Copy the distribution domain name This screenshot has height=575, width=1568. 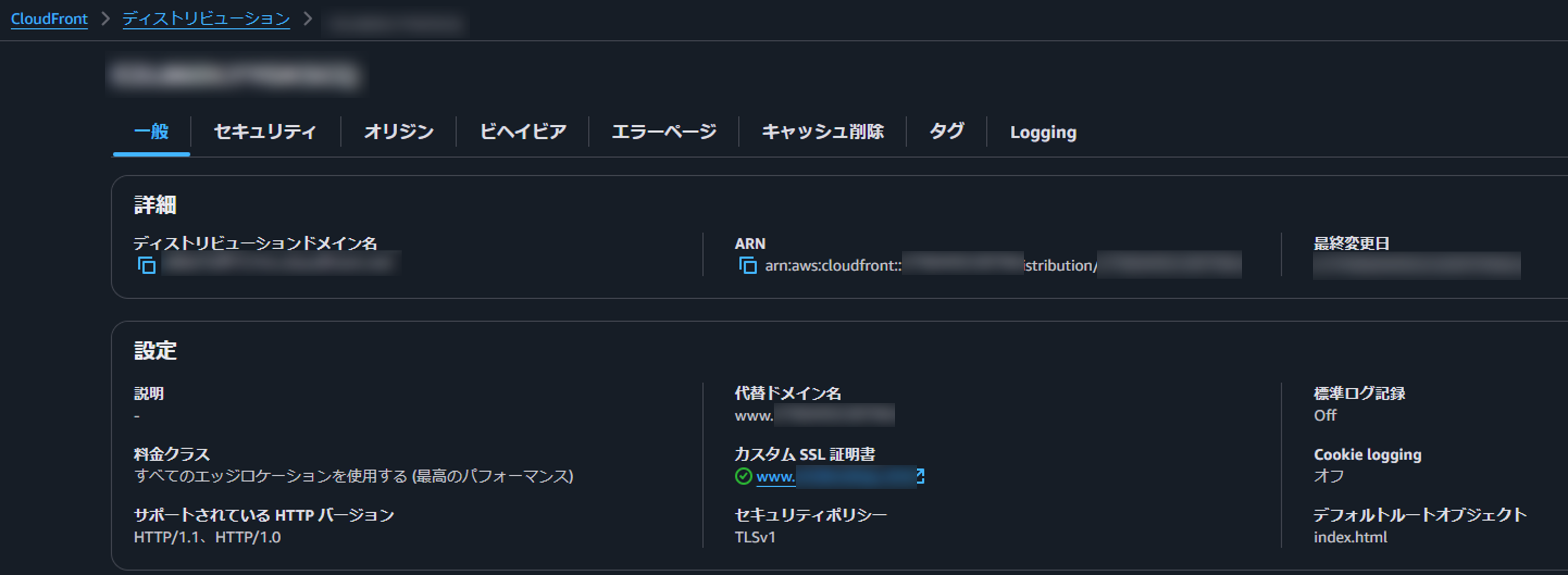coord(147,265)
